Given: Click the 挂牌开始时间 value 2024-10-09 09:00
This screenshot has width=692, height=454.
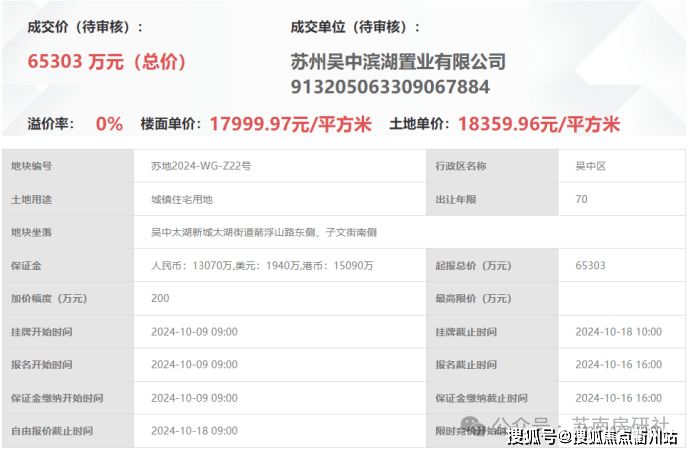Looking at the screenshot, I should tap(195, 332).
